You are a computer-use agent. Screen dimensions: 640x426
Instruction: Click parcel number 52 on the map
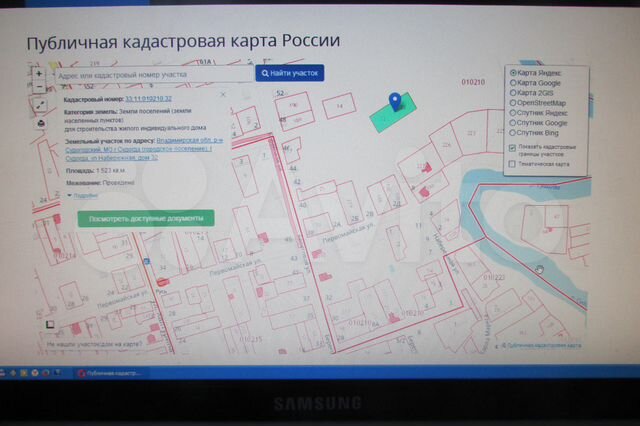[280, 93]
